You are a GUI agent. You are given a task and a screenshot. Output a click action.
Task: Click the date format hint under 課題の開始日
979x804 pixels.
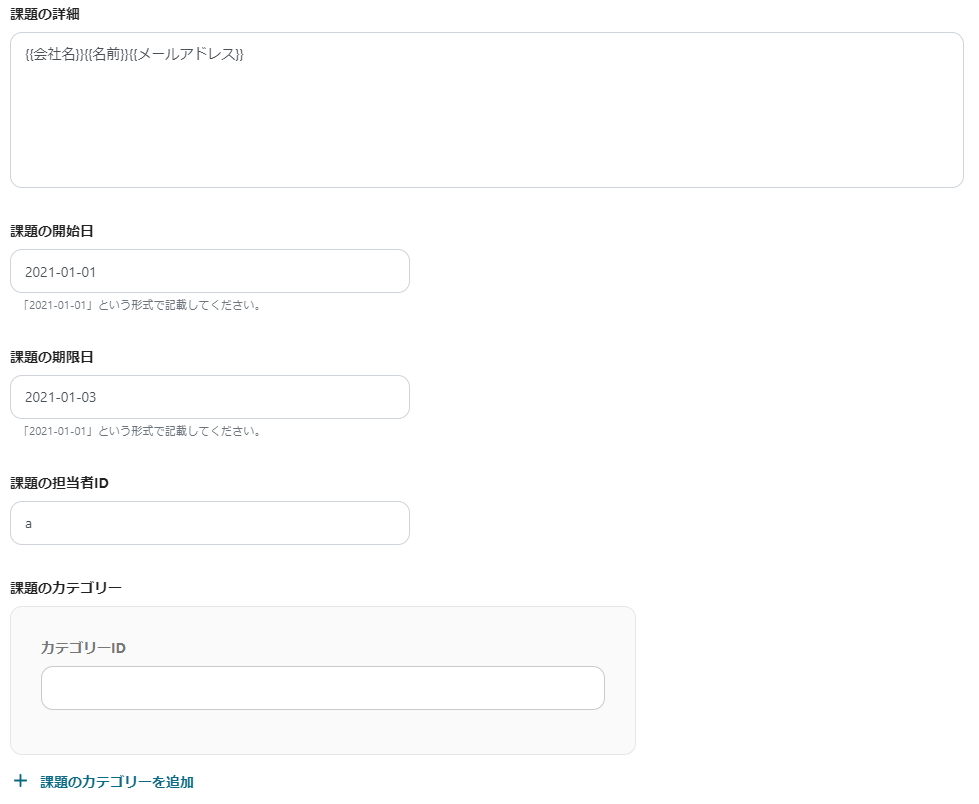tap(142, 305)
